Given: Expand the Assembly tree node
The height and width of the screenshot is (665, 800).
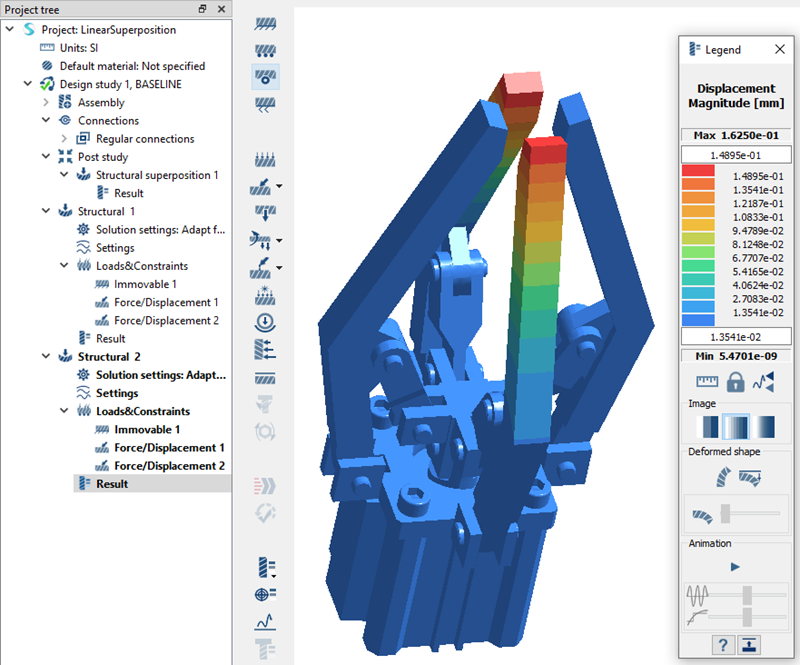Looking at the screenshot, I should click(46, 102).
